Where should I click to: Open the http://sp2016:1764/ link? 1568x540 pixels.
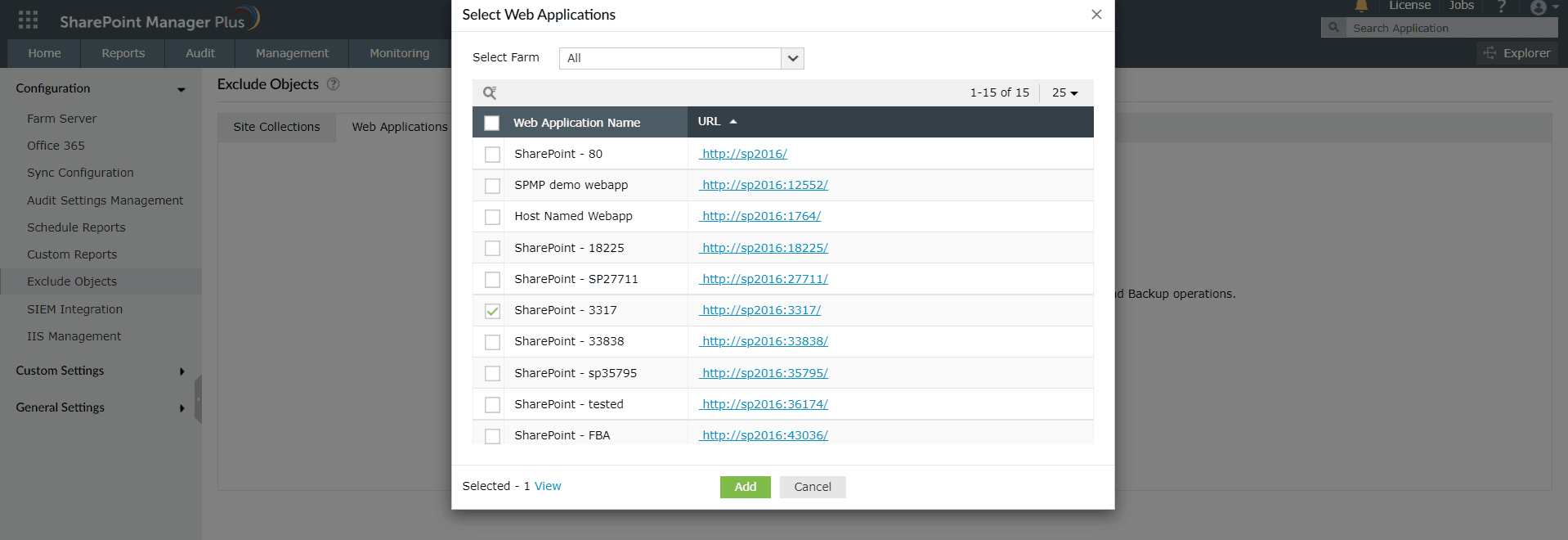[x=760, y=216]
